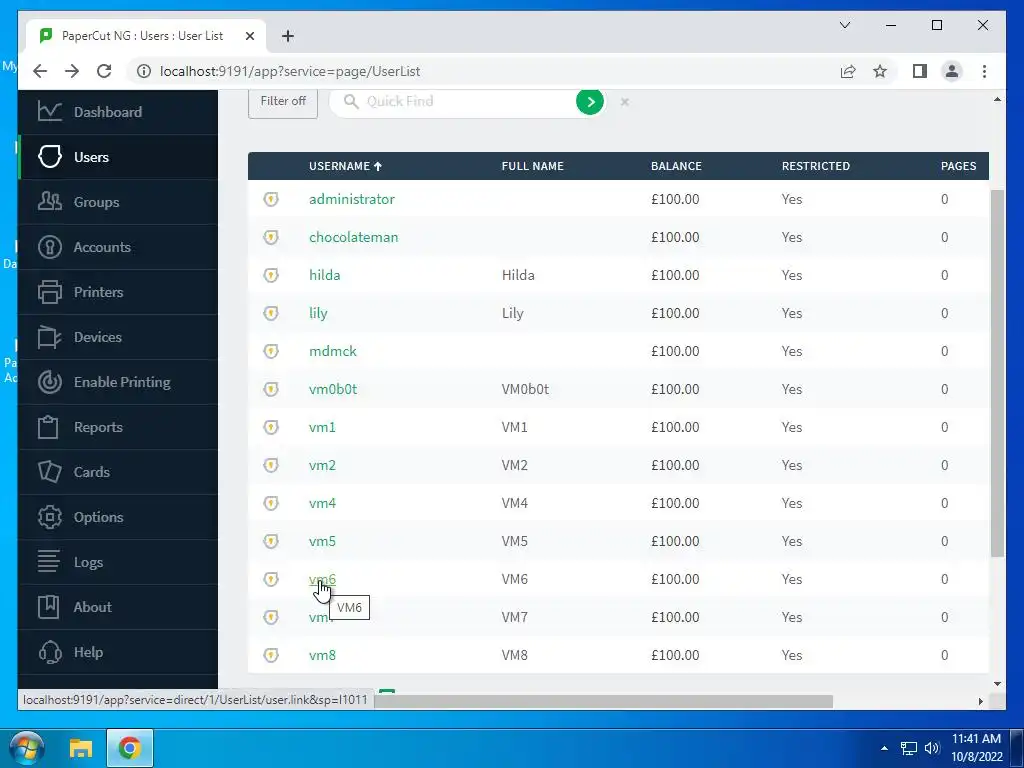This screenshot has width=1024, height=768.
Task: Click the user shield icon for vm0b0t
Action: (271, 389)
